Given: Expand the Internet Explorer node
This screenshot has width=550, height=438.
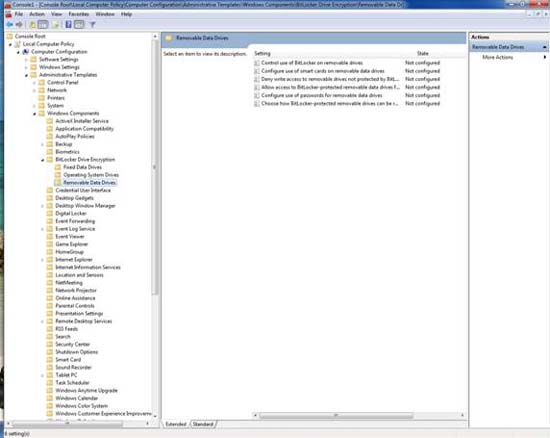Looking at the screenshot, I should tap(42, 260).
